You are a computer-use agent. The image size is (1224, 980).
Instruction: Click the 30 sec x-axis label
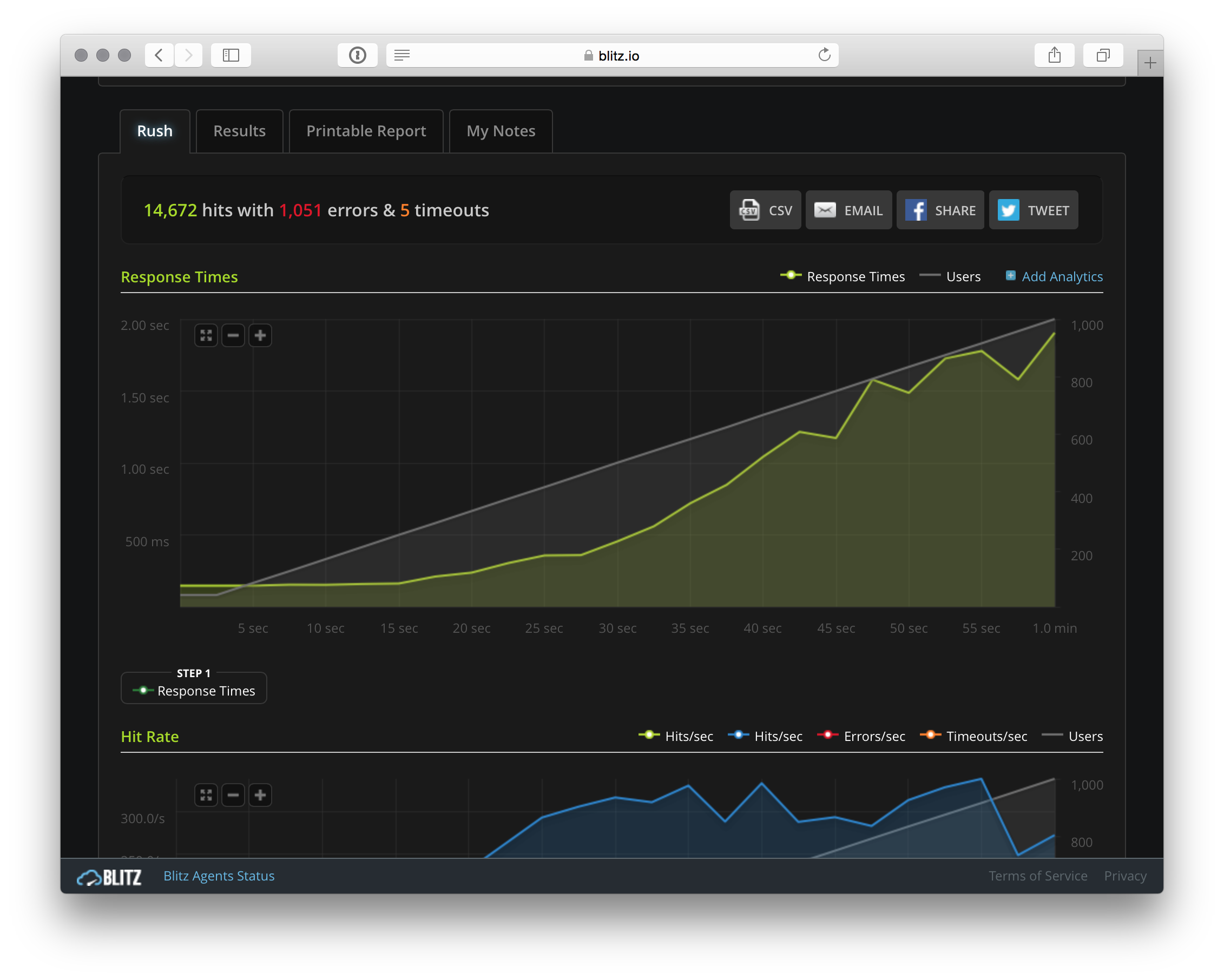tap(617, 628)
